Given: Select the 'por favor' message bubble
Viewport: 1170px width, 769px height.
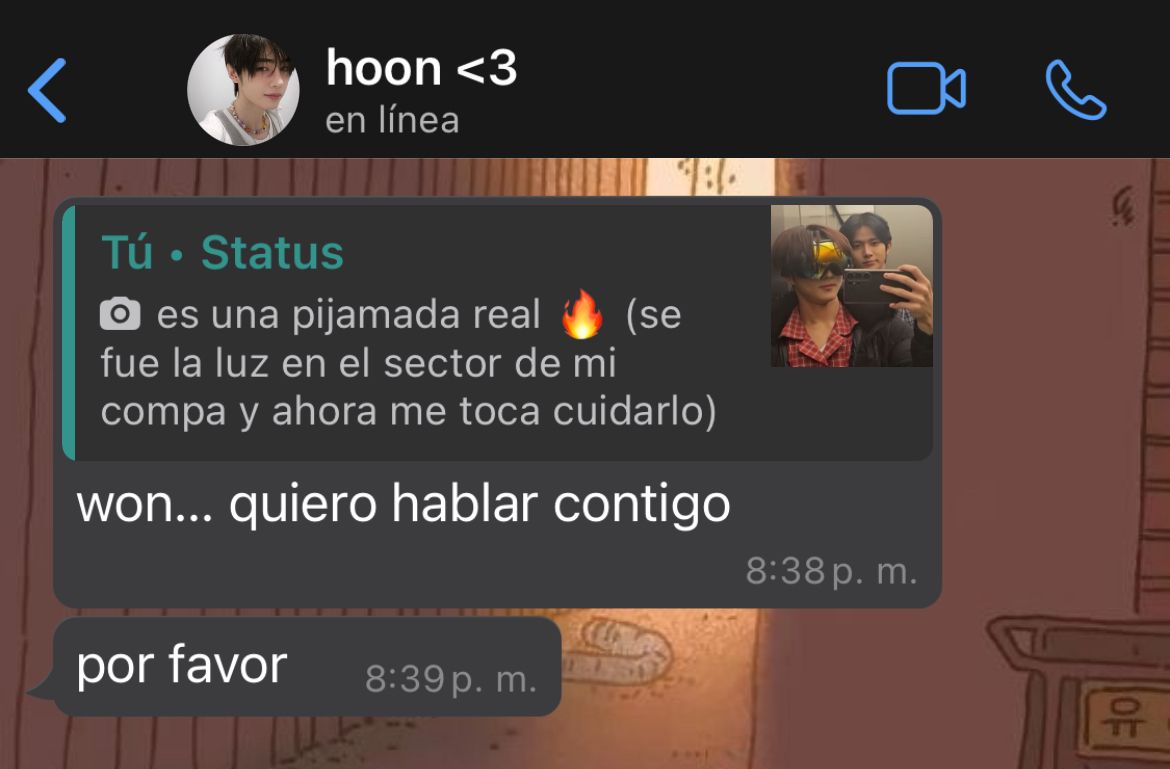Looking at the screenshot, I should tap(307, 667).
